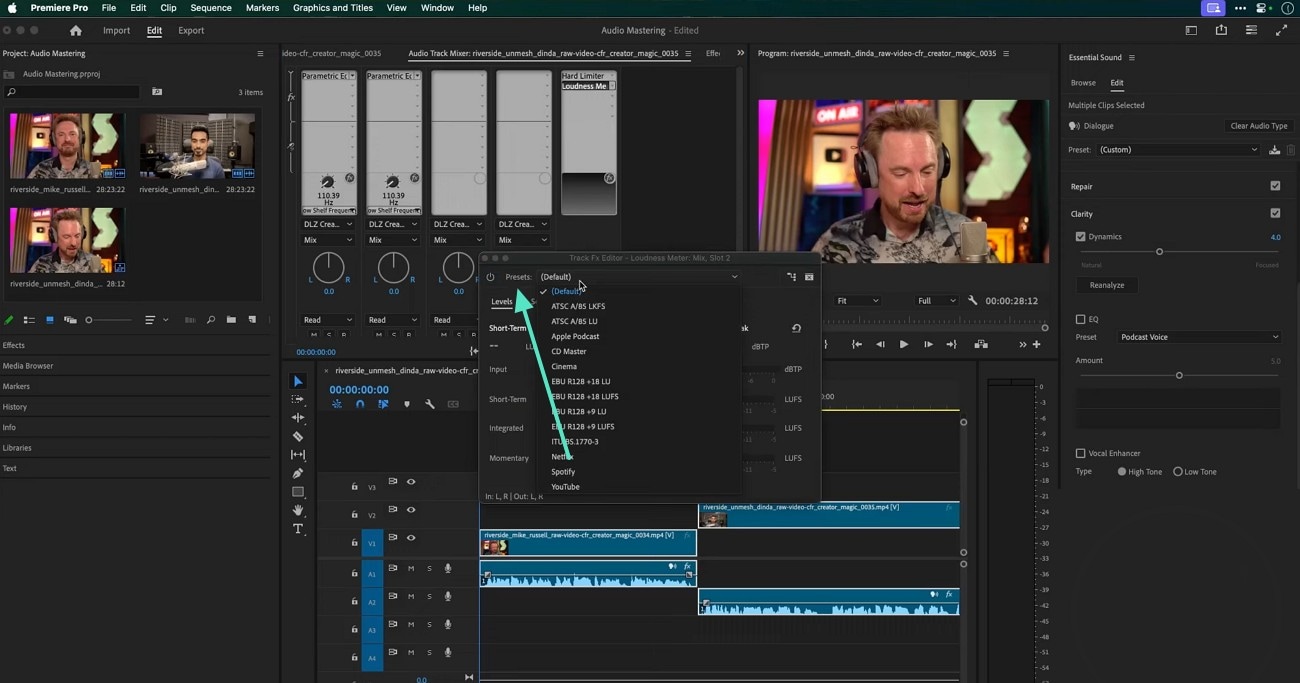
Task: Select the Type tool
Action: pos(298,529)
